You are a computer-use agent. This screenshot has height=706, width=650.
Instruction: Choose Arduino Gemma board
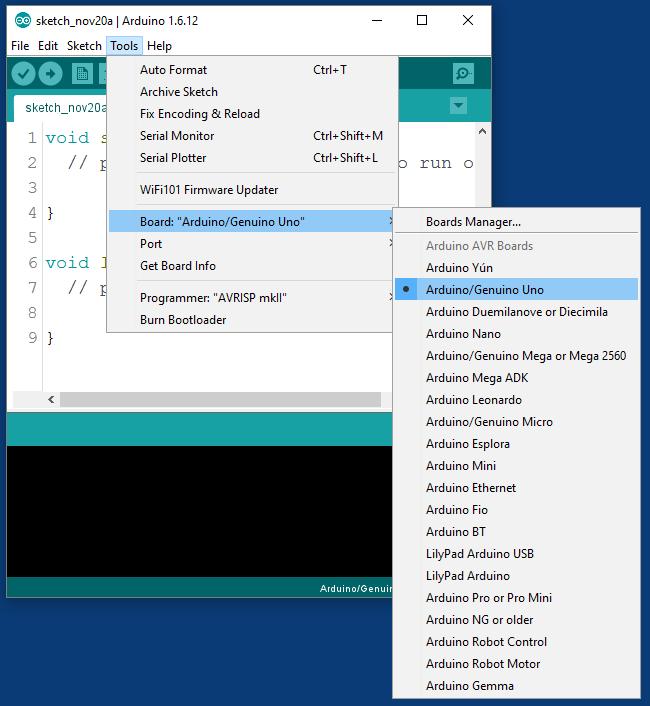pos(516,686)
